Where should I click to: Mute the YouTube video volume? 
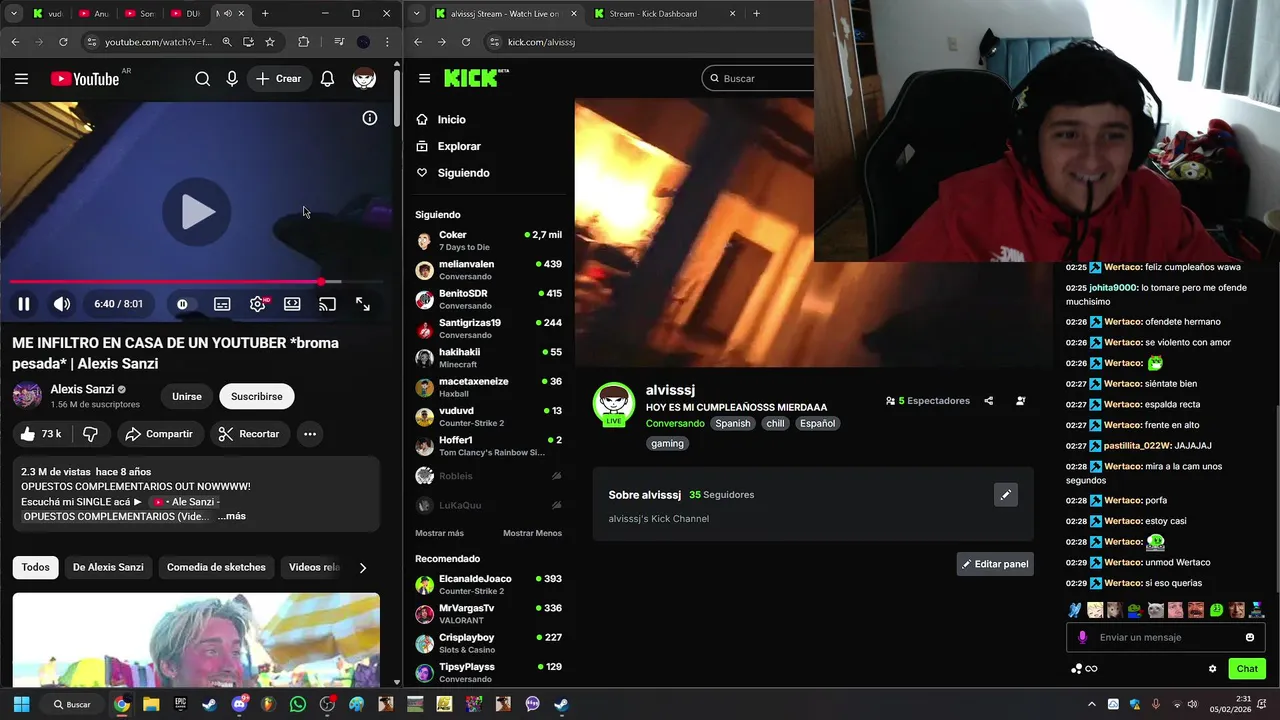coord(62,304)
